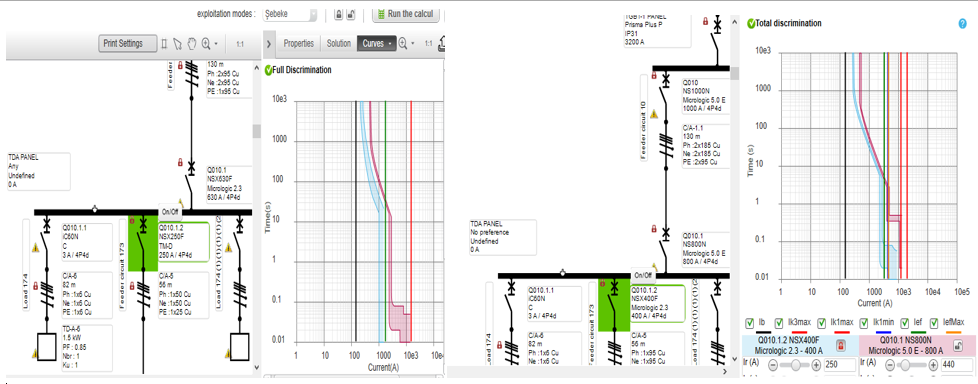Viewport: 978px width, 384px height.
Task: Reset diagram zoom to 1:1
Action: click(x=240, y=44)
